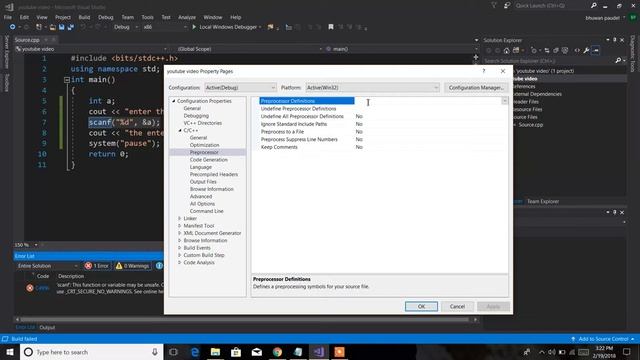
Task: Open the Platform dropdown showing Active(Win32)
Action: pos(372,88)
